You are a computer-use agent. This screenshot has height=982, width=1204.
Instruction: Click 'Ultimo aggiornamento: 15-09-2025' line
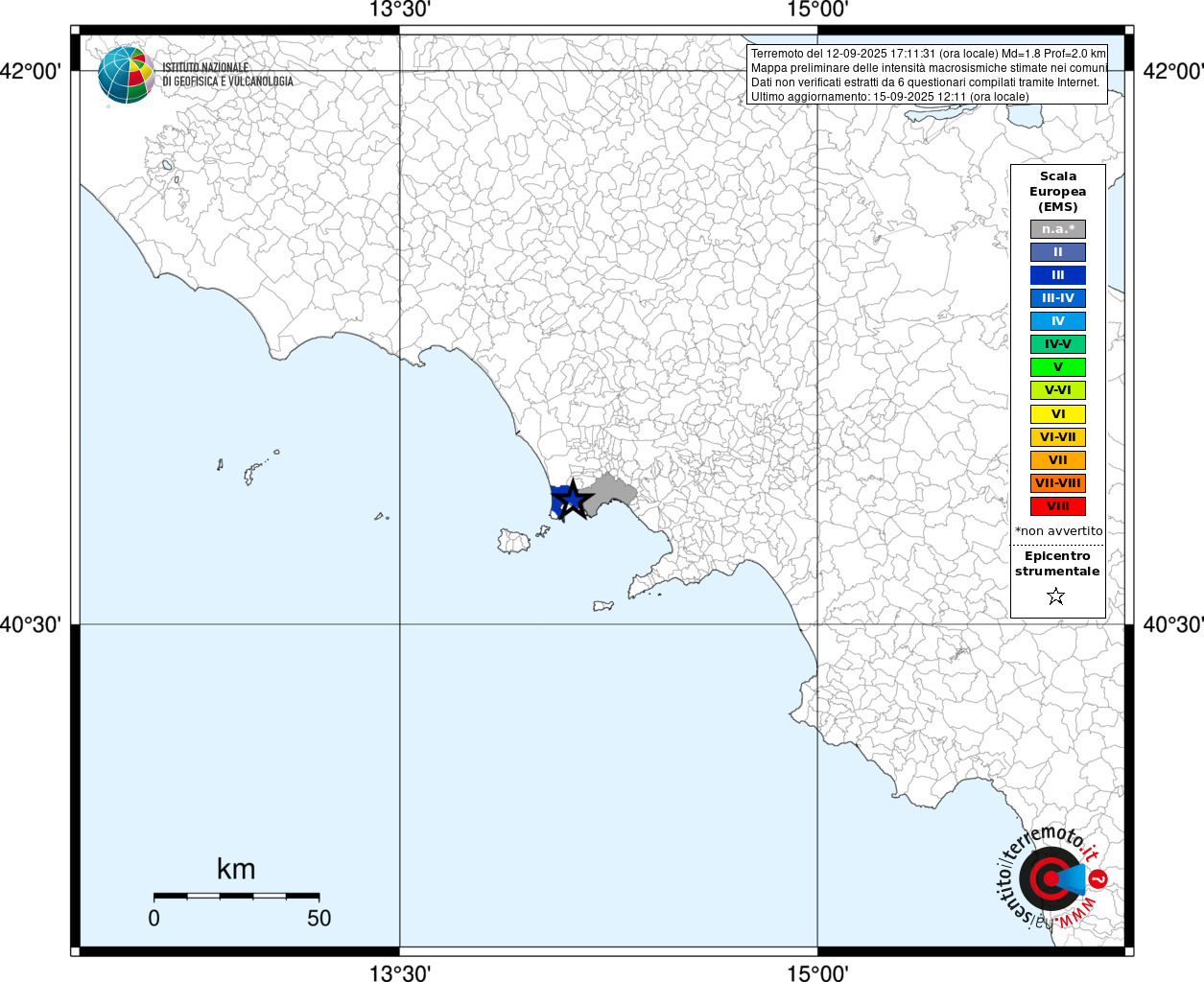889,97
